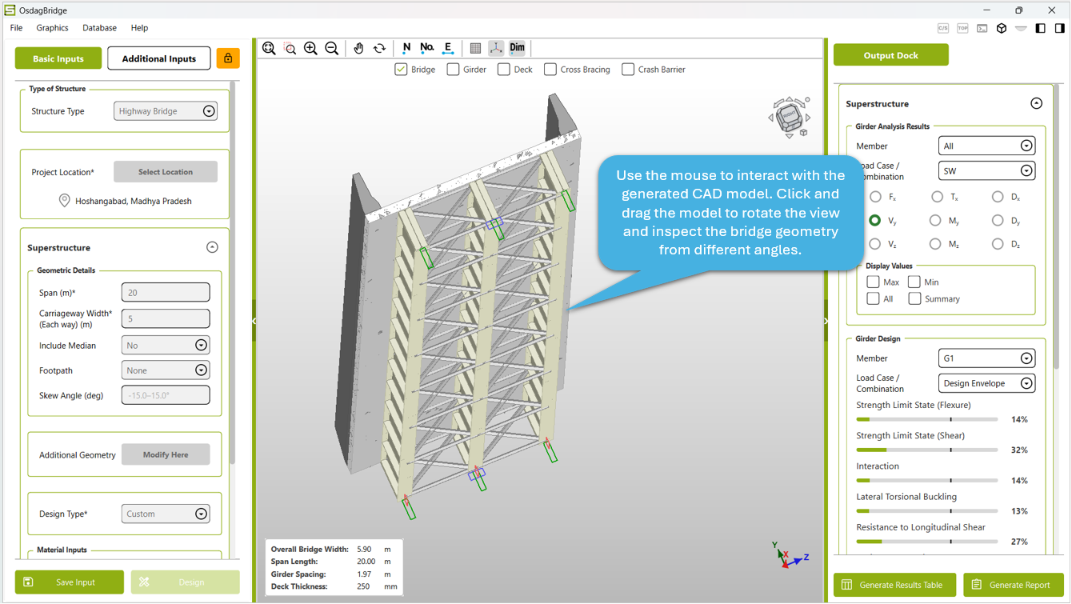Open Girder Analysis Member 'All' dropdown
This screenshot has width=1071, height=604.
coord(986,146)
